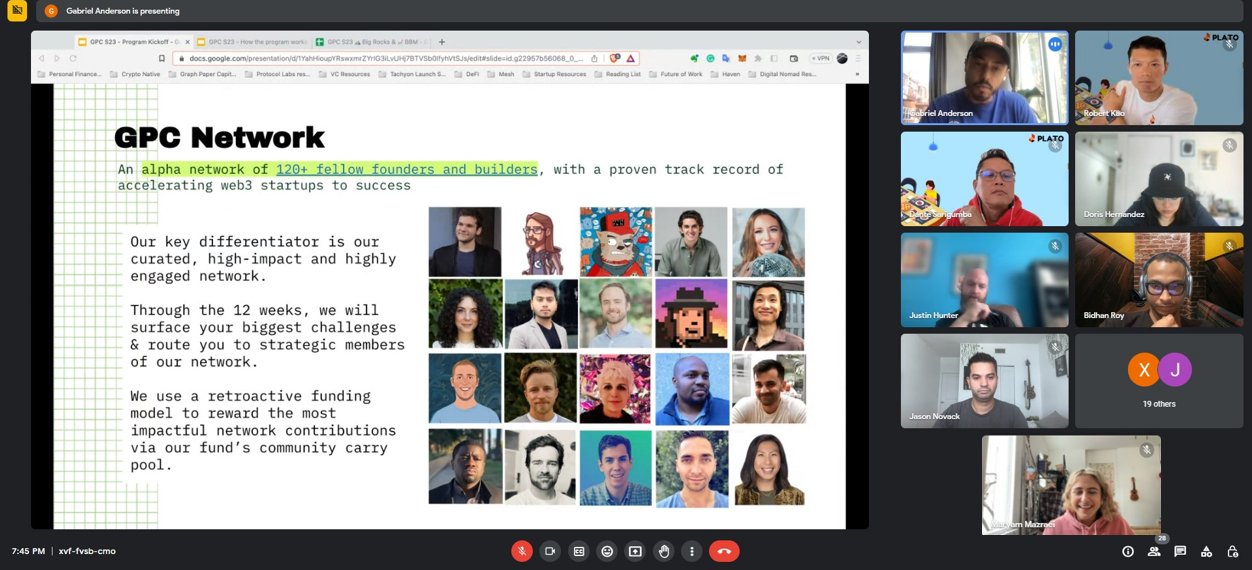
Task: Switch to GPC S23 Big Rocks spreadsheet tab
Action: pyautogui.click(x=371, y=42)
